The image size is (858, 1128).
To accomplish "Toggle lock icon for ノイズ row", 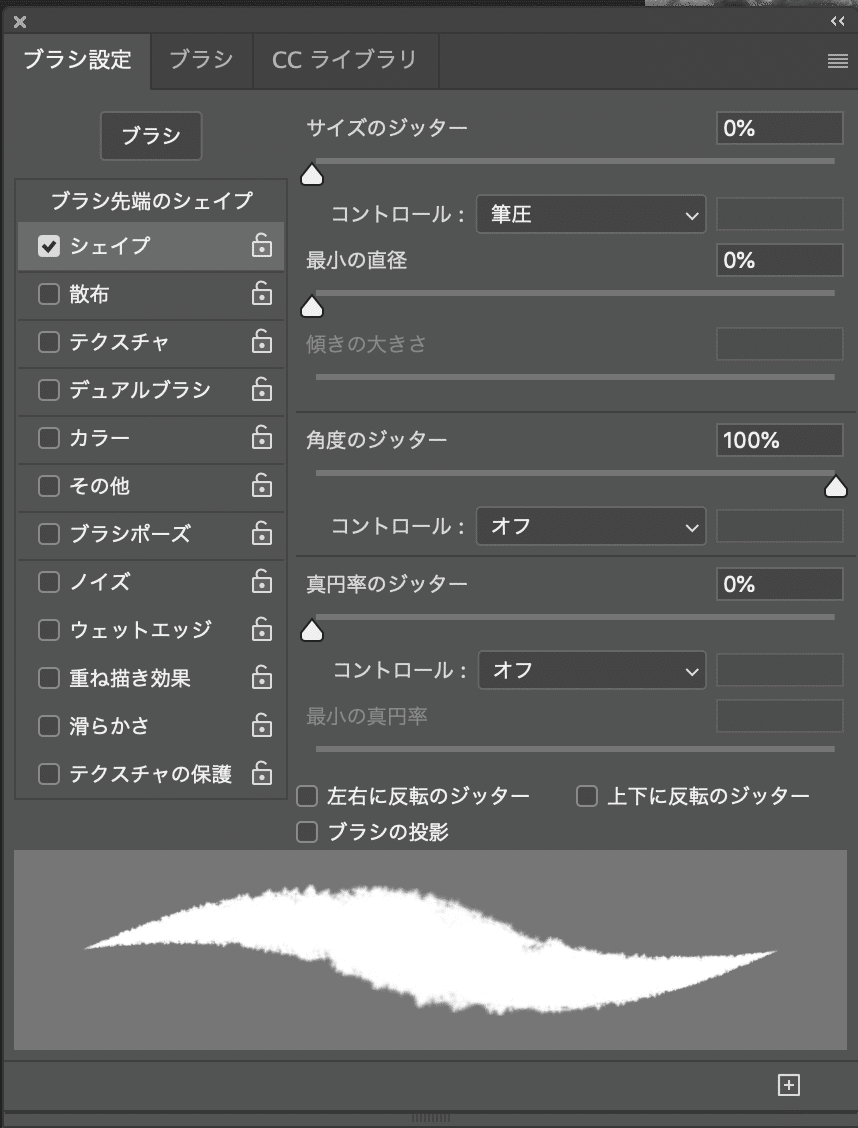I will (x=262, y=582).
